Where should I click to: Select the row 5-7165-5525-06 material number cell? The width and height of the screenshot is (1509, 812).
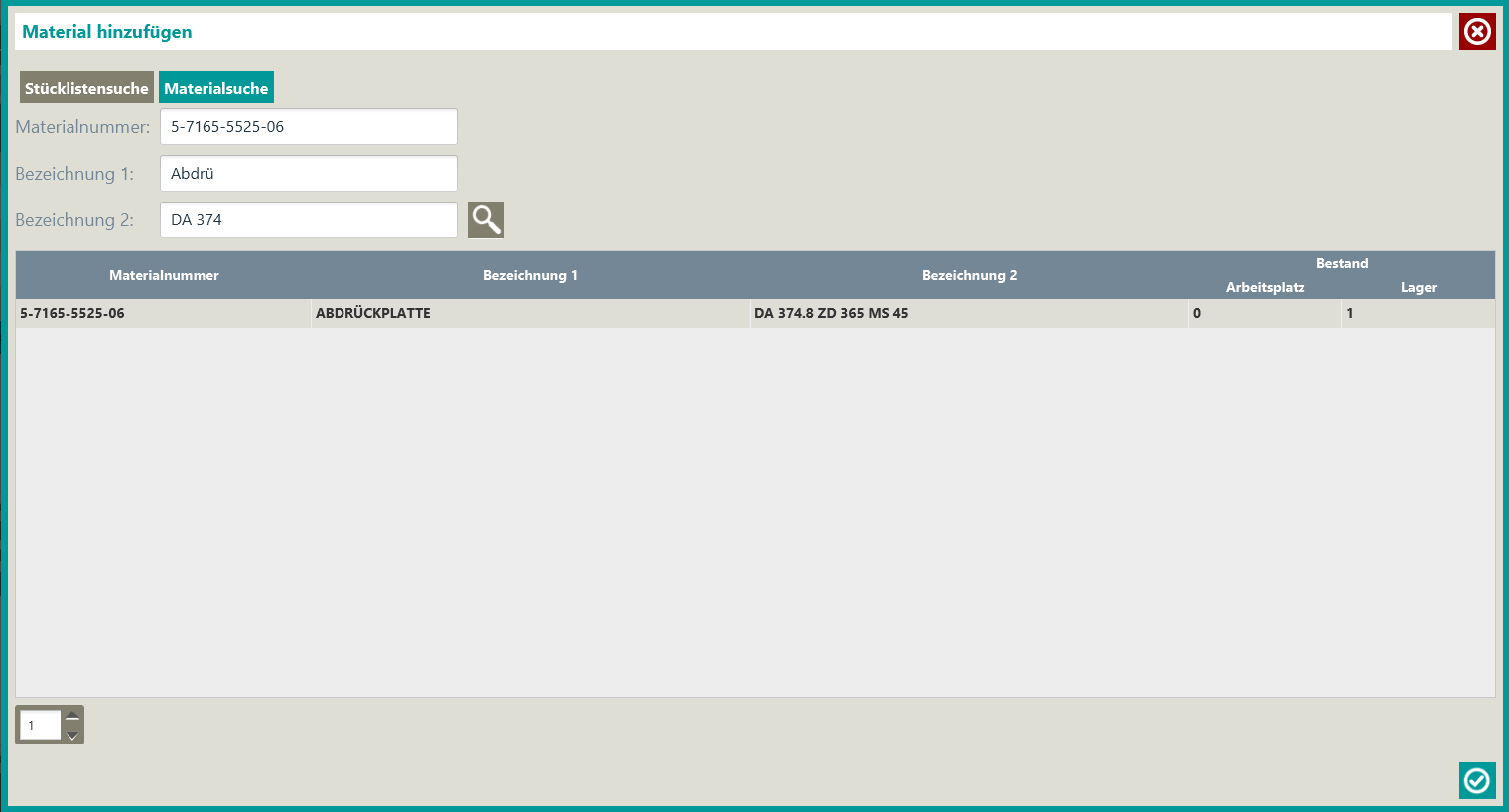coord(72,313)
